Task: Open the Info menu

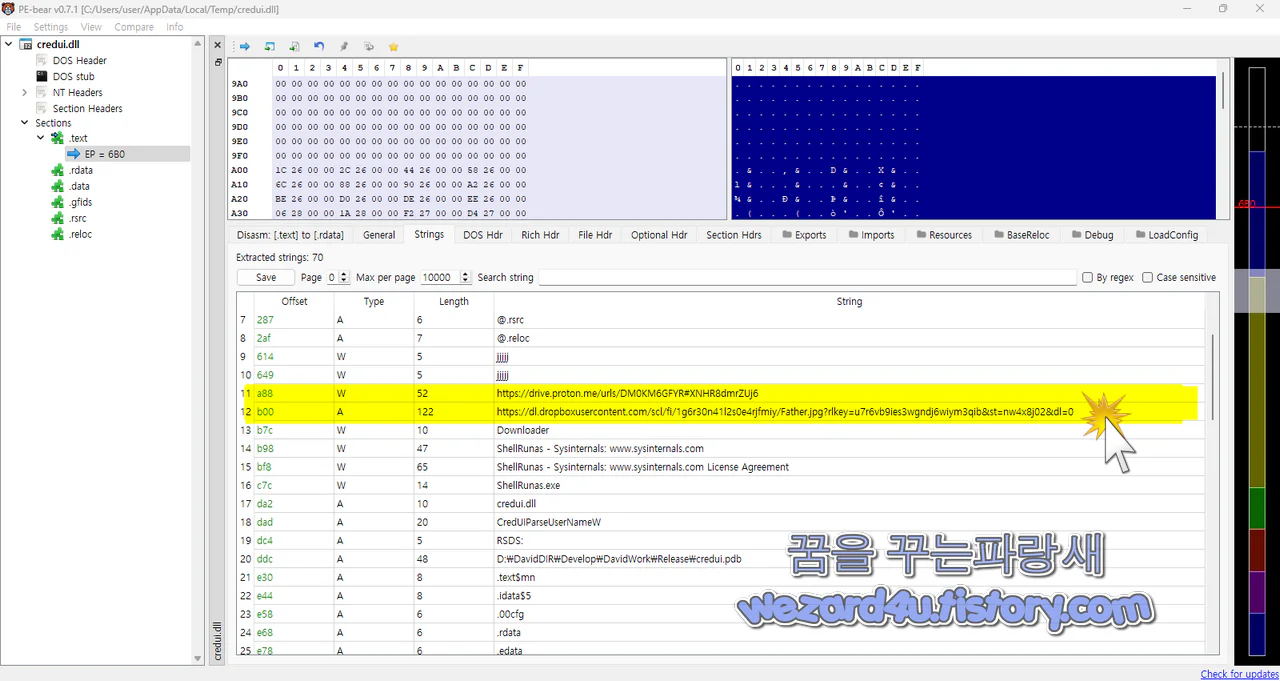Action: click(175, 27)
